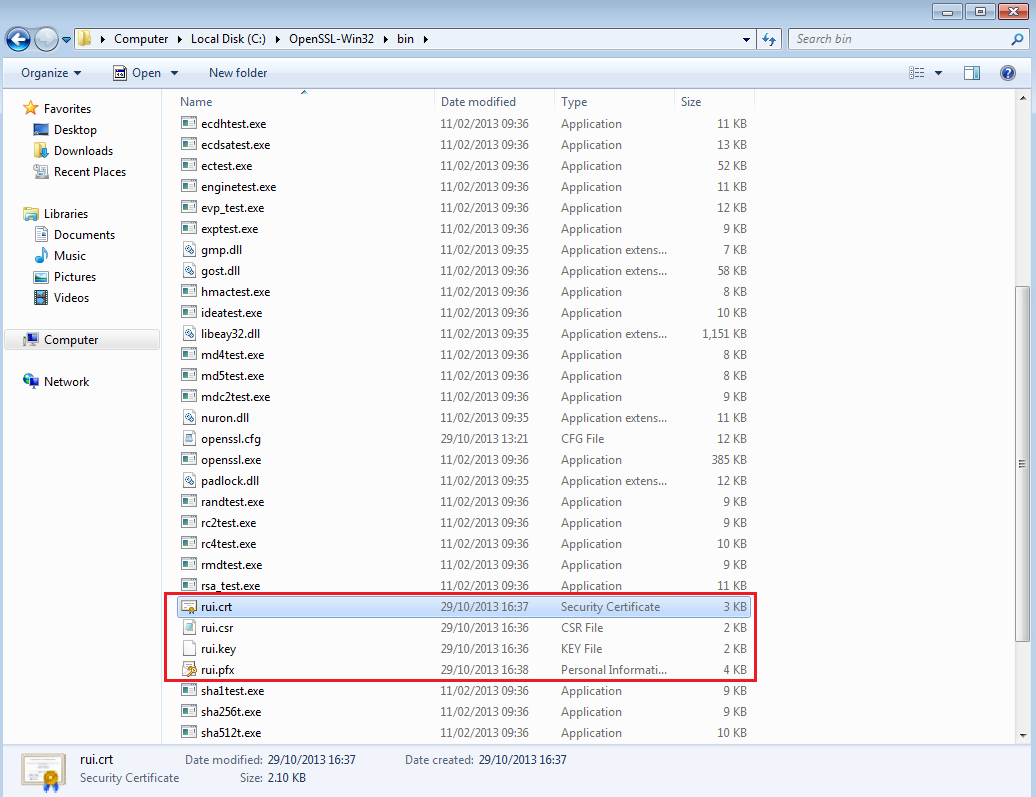
Task: Select the rui.crt certificate file icon
Action: point(189,607)
